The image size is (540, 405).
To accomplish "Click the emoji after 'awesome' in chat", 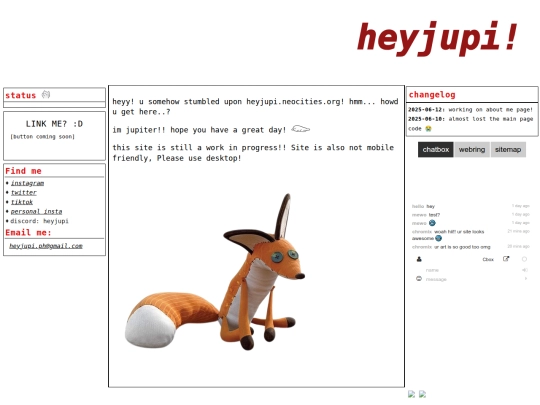I will (438, 238).
